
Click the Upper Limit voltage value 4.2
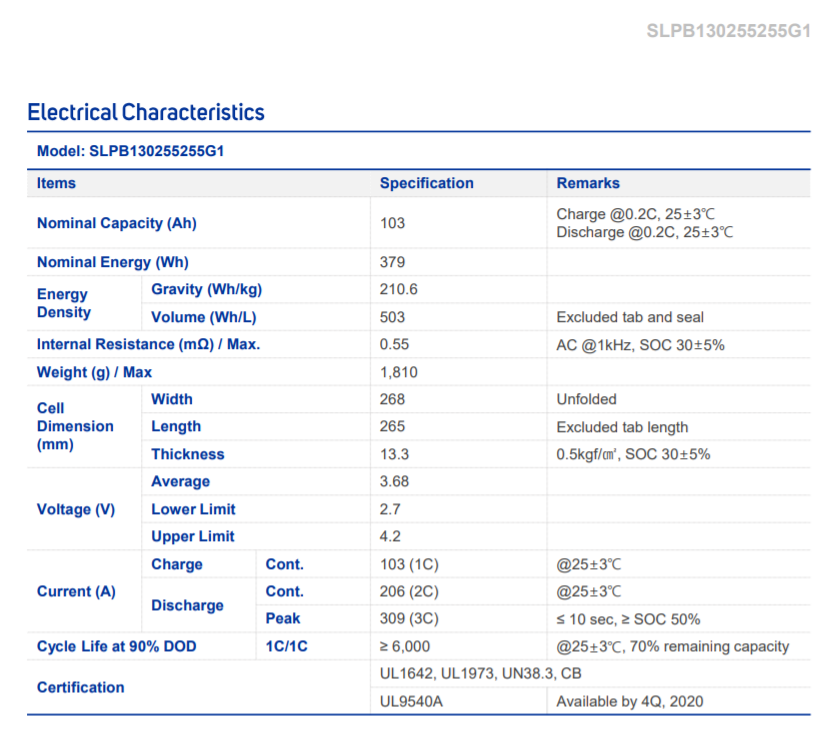(390, 536)
